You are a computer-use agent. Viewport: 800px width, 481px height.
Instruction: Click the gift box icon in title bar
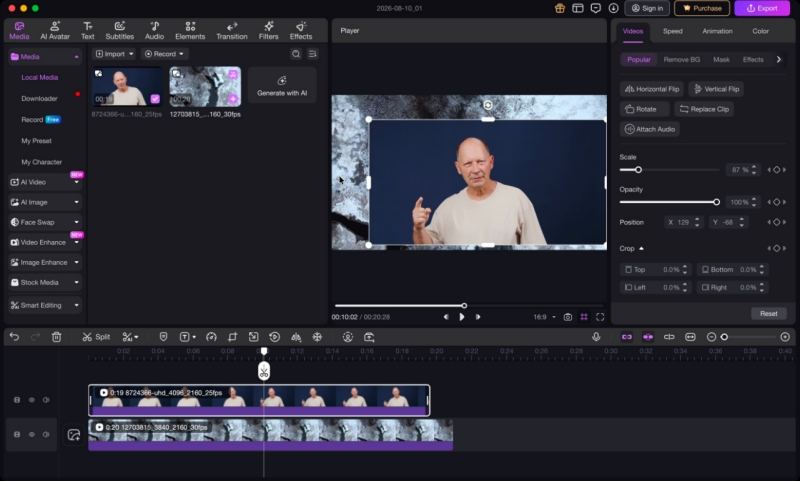pyautogui.click(x=560, y=8)
